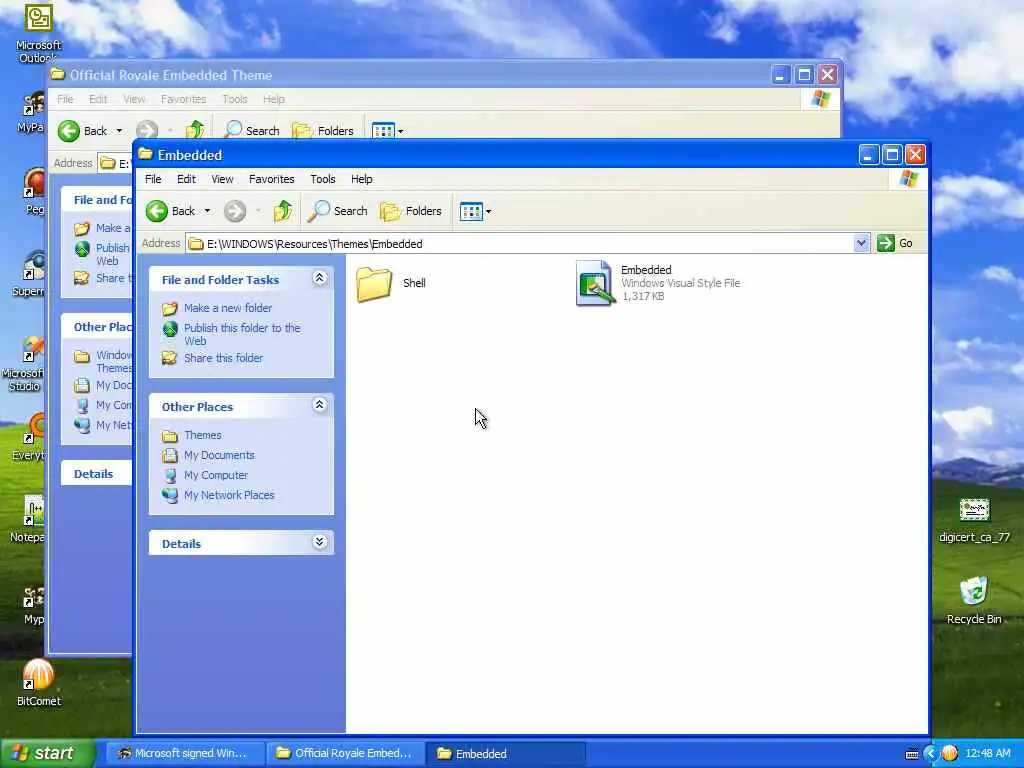
Task: Click Official Royale window title bar folder icon
Action: coord(57,74)
